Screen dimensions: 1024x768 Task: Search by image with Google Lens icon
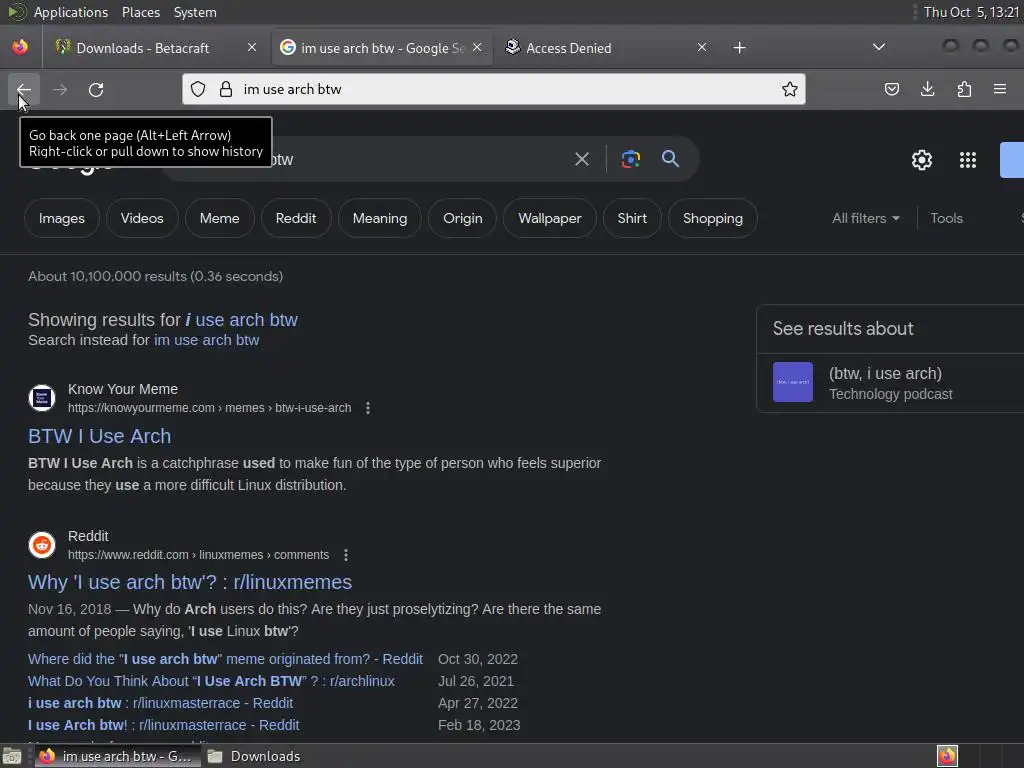coord(630,159)
